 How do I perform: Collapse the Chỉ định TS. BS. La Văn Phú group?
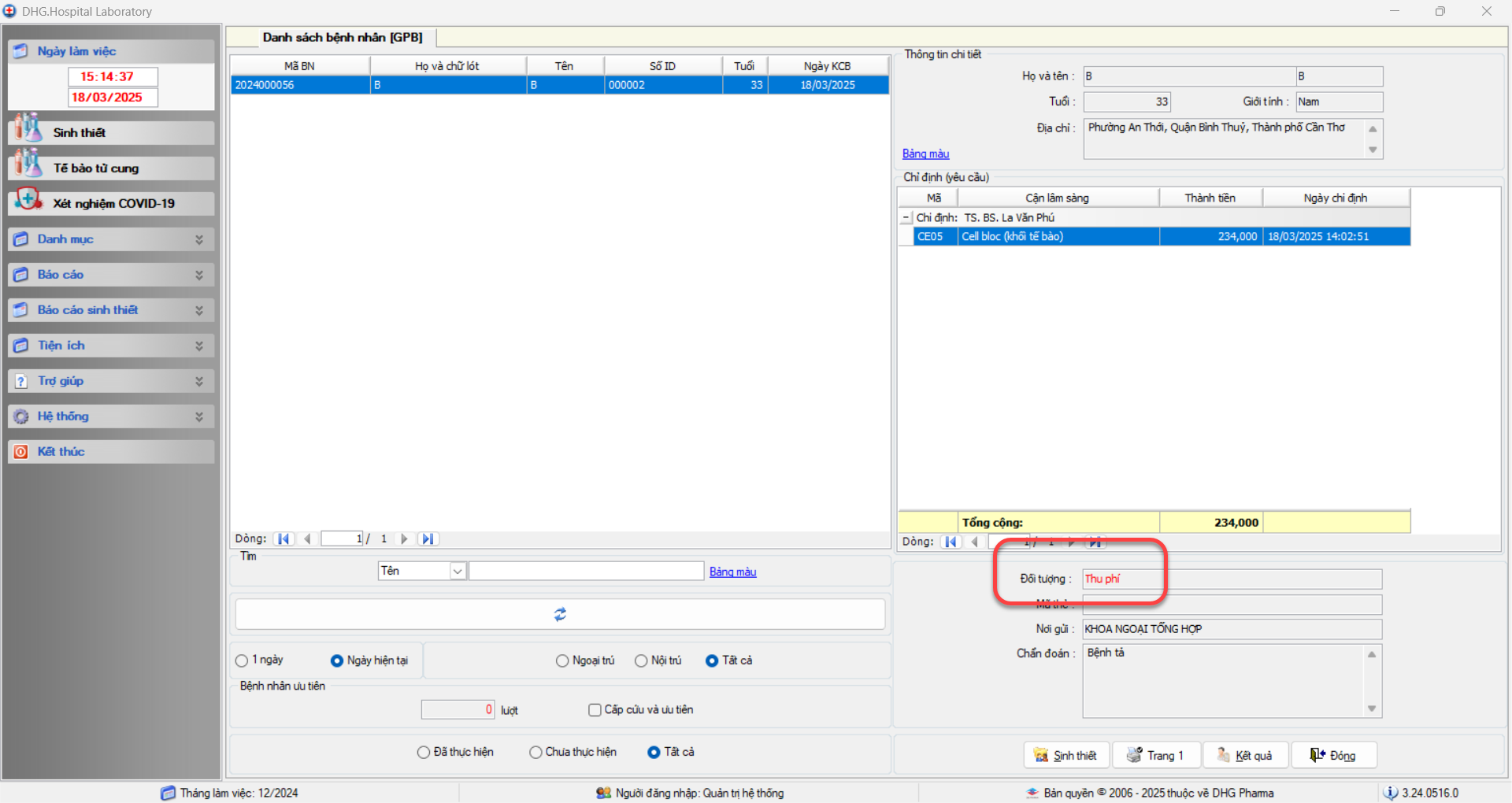pos(906,217)
